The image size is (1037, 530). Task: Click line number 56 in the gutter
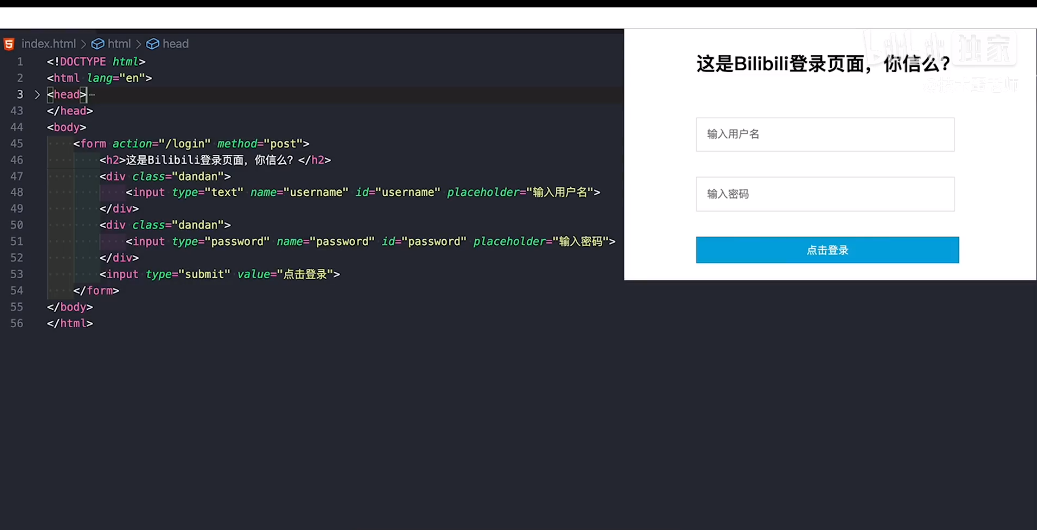click(x=17, y=324)
